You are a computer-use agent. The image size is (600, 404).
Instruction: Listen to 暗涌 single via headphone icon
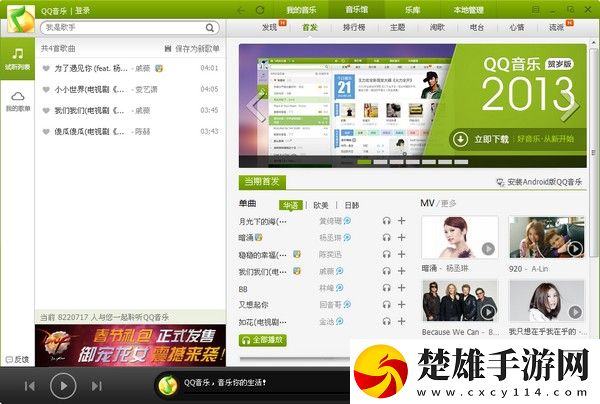pos(386,238)
